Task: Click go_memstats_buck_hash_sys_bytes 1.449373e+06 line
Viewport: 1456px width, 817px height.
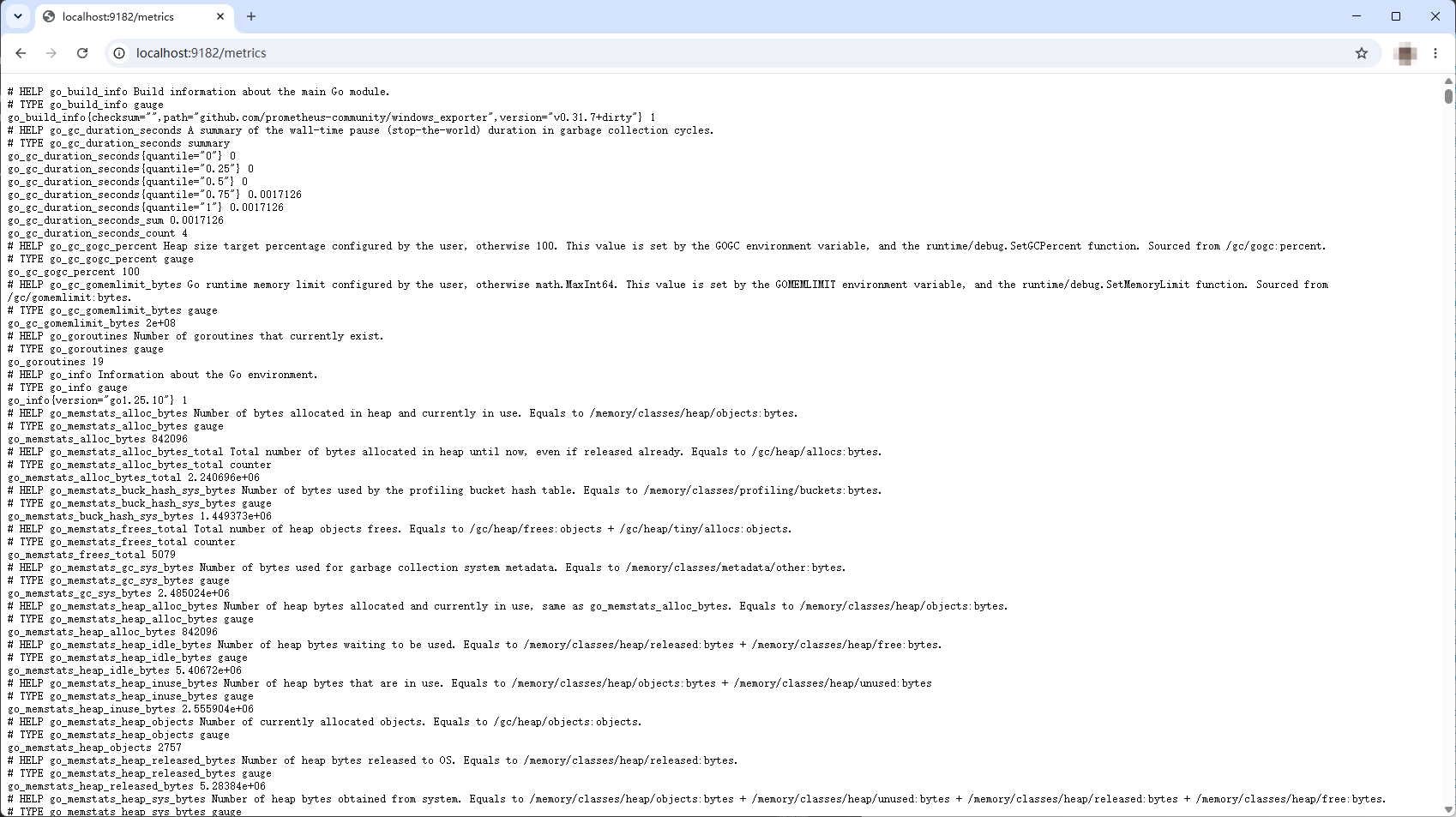Action: [x=140, y=516]
